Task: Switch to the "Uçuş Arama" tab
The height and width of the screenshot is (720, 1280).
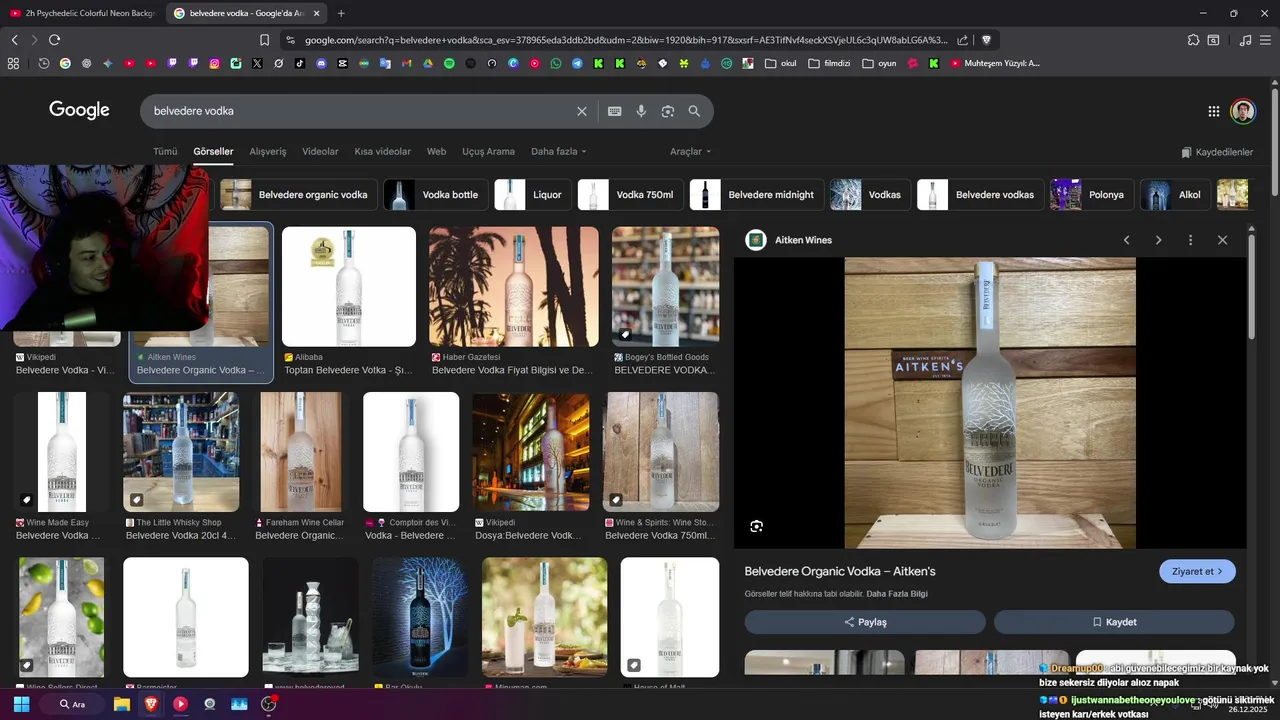Action: [488, 152]
